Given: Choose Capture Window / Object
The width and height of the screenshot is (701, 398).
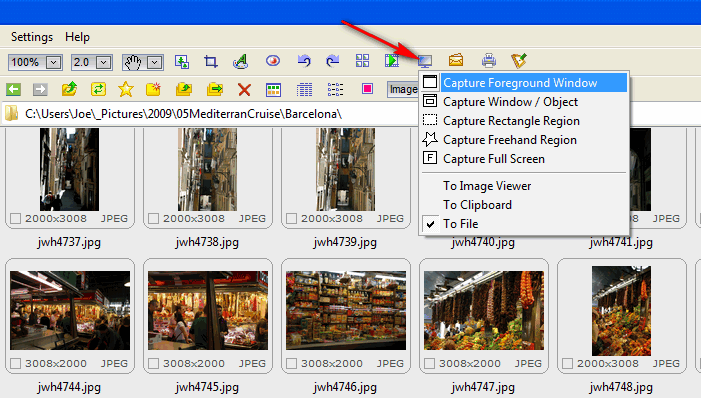Looking at the screenshot, I should pos(524,102).
